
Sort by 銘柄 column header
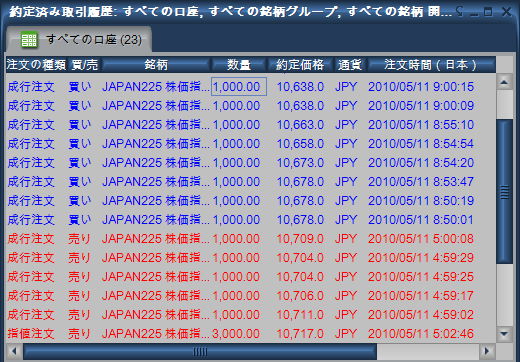[156, 64]
